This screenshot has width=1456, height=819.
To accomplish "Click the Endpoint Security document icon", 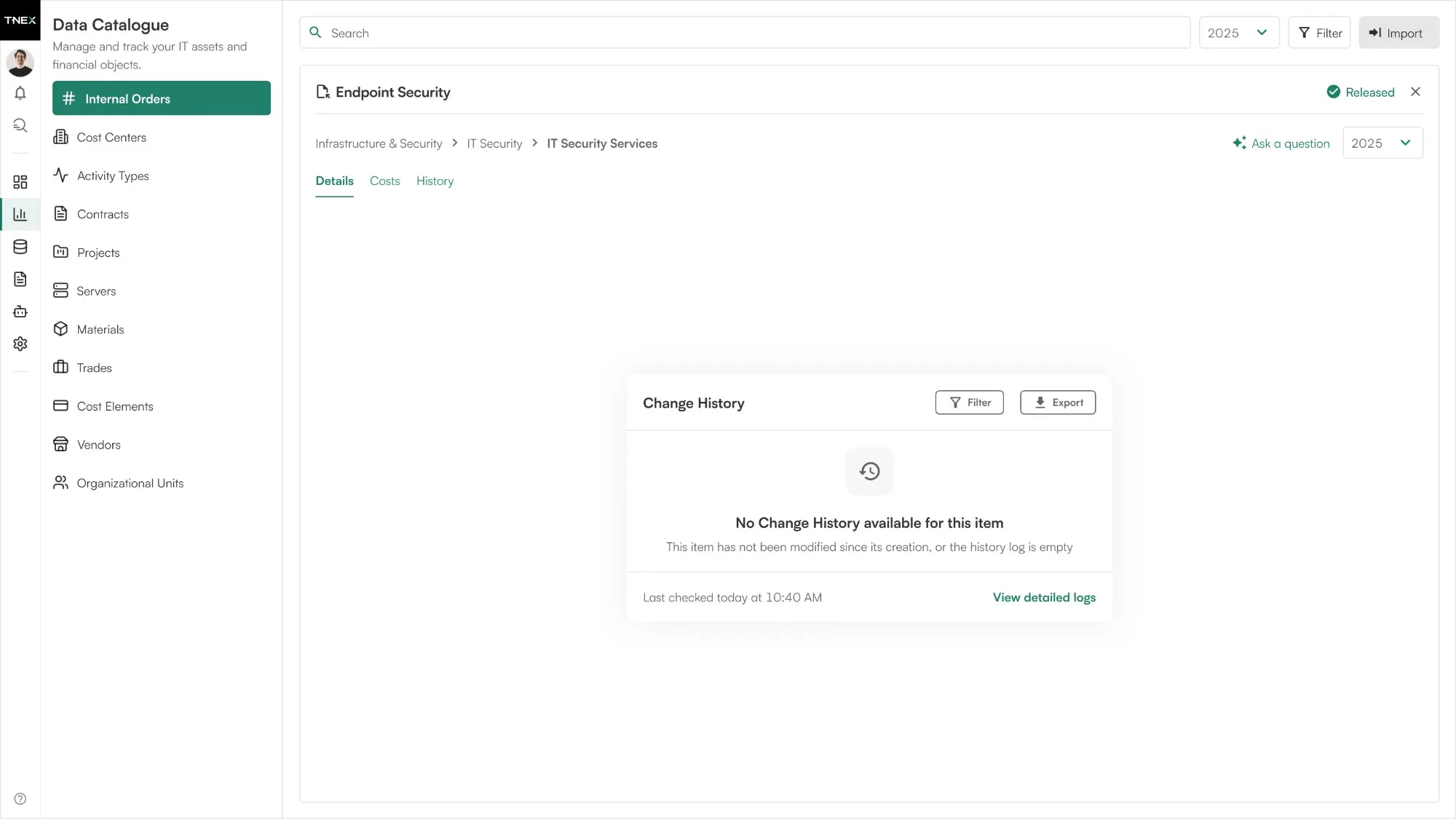I will pos(323,92).
